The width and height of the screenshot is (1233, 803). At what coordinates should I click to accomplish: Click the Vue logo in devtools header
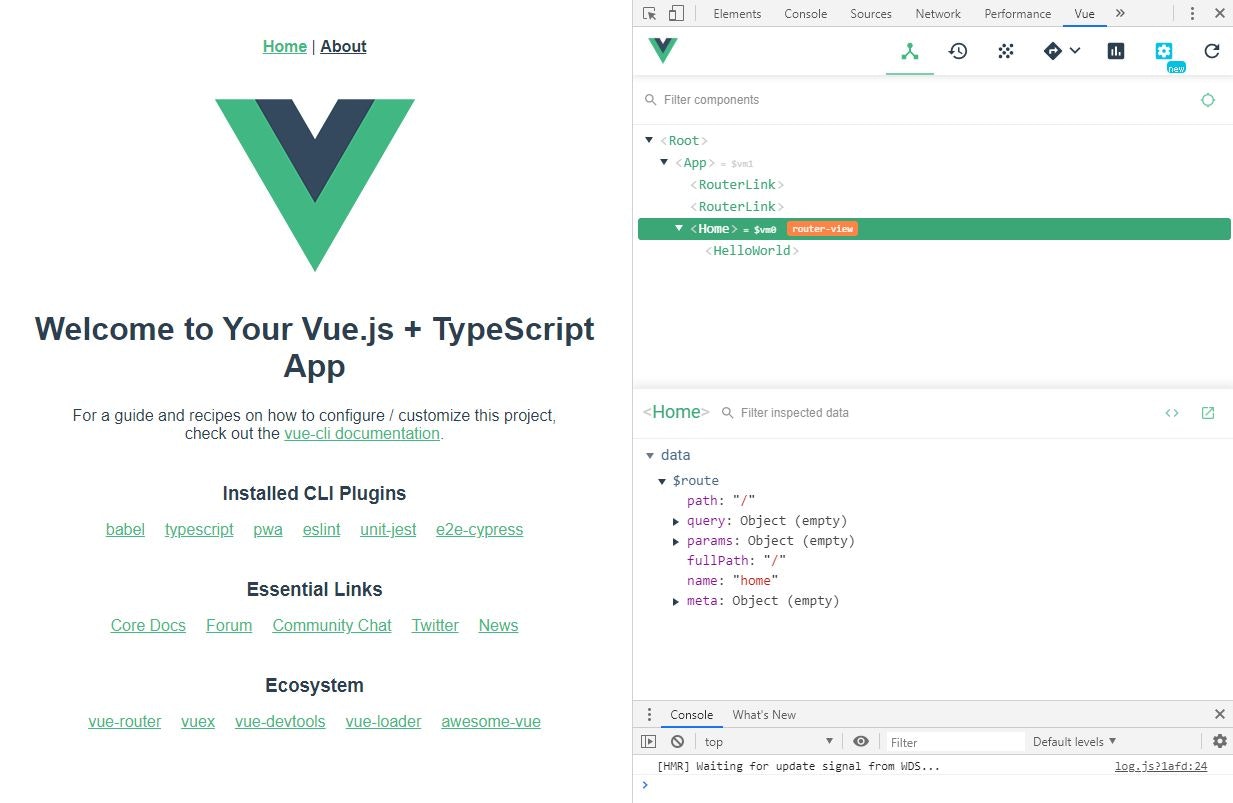pos(662,51)
